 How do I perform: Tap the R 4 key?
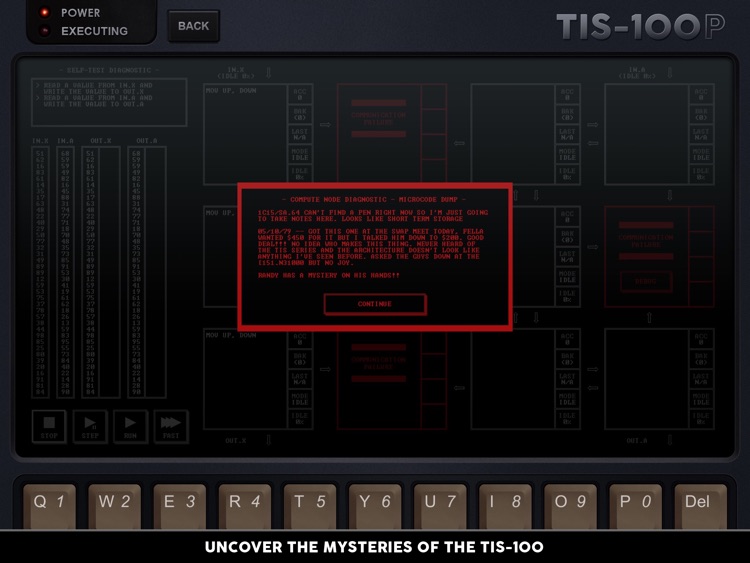(x=244, y=506)
